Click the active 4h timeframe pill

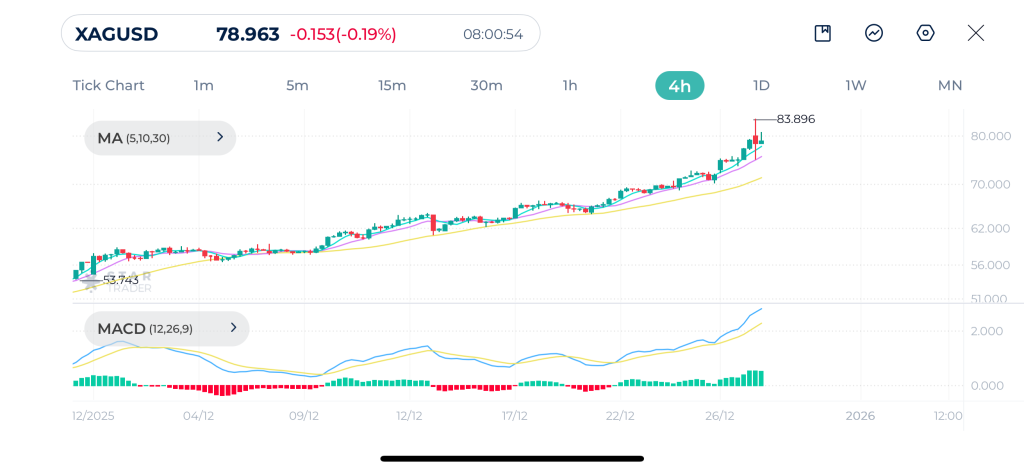coord(680,86)
